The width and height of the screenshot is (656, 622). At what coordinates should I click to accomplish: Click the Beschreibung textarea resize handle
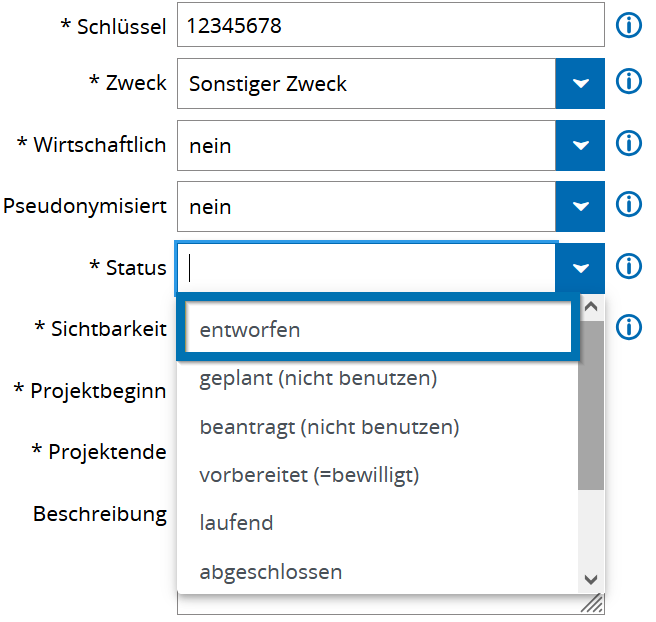point(592,604)
